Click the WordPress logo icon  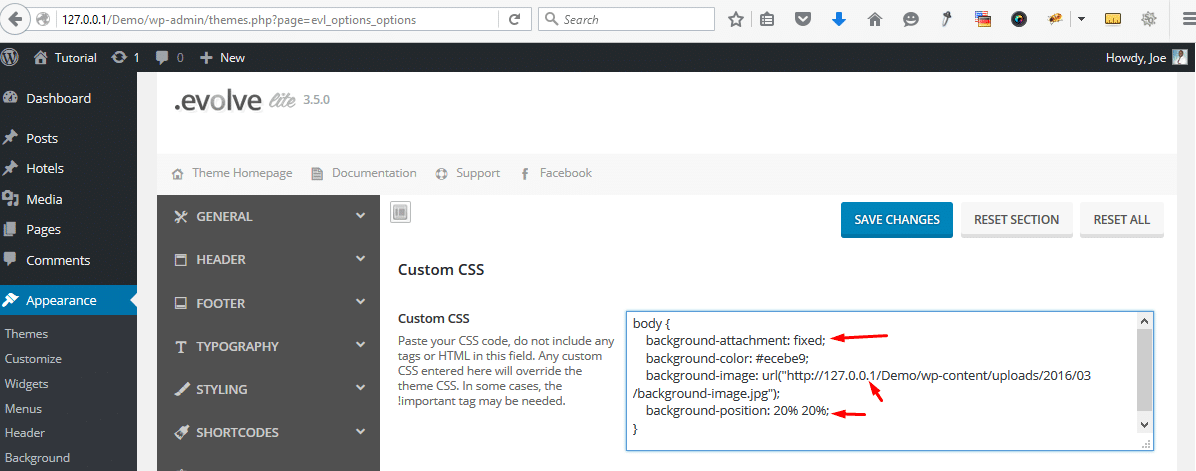click(x=11, y=57)
